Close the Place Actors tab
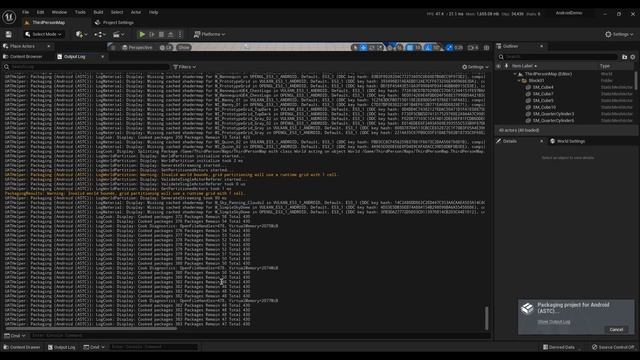The height and width of the screenshot is (360, 640). click(x=49, y=46)
